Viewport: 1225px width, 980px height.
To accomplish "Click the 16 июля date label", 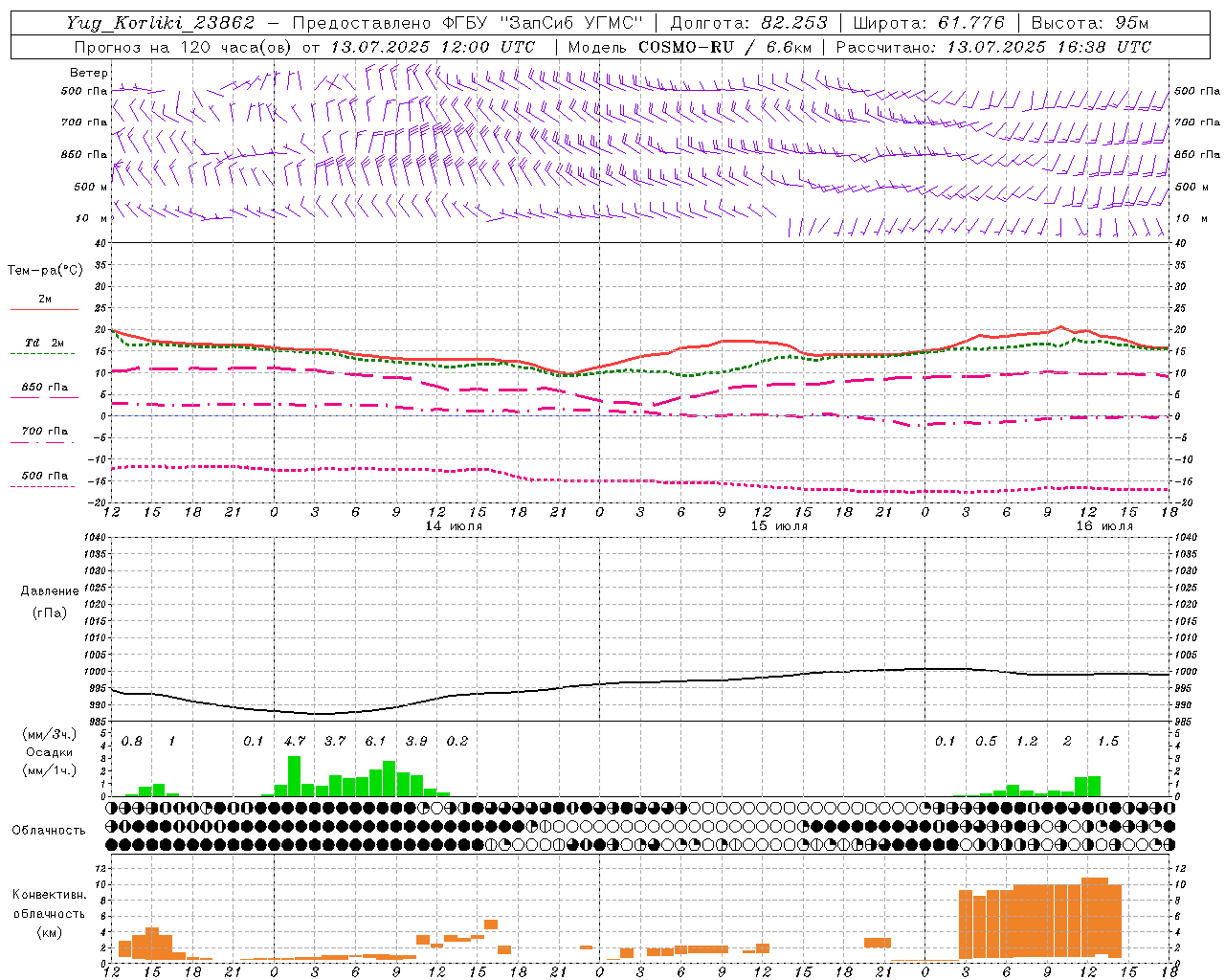I will tap(1104, 526).
